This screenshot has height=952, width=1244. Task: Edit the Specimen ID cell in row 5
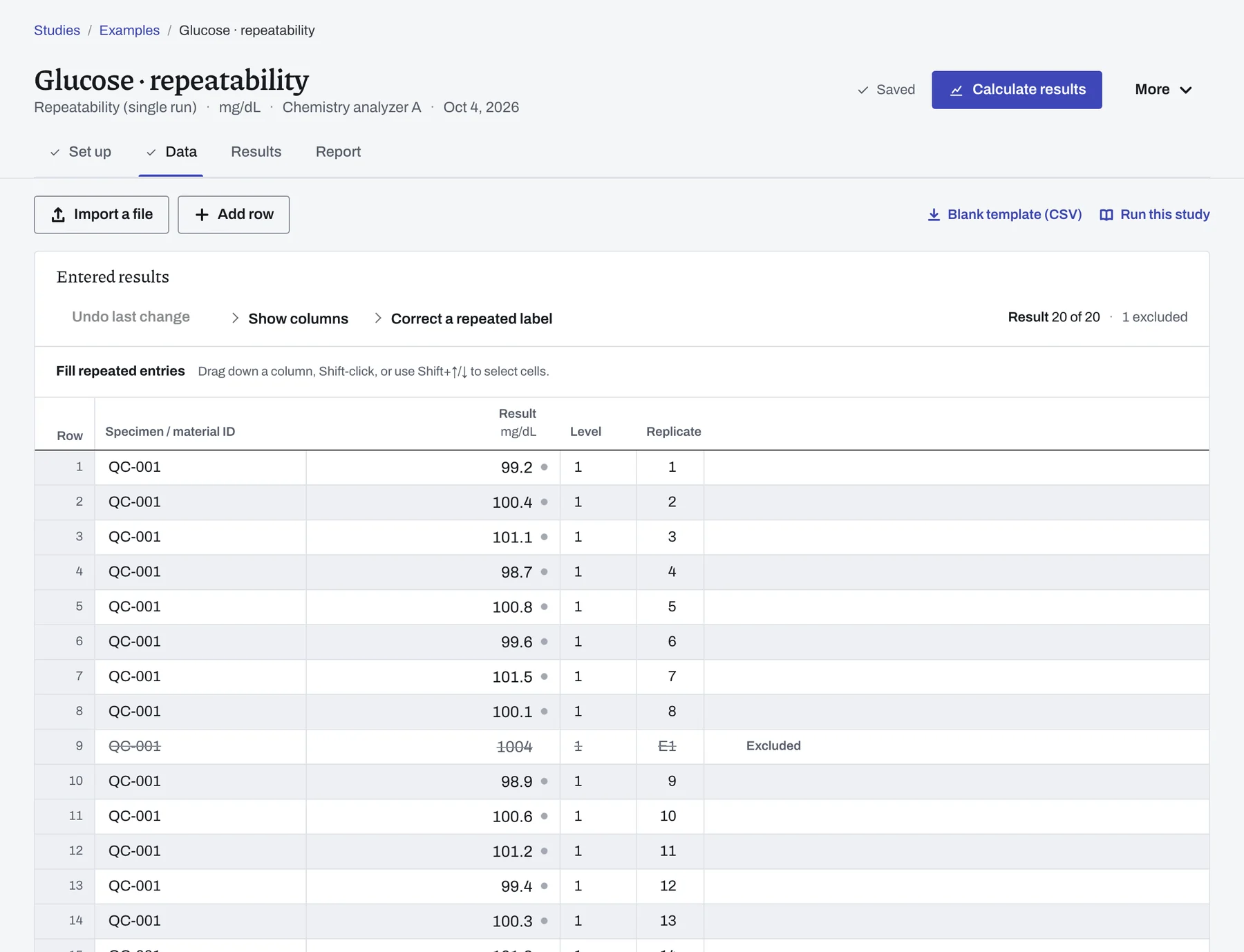[200, 607]
